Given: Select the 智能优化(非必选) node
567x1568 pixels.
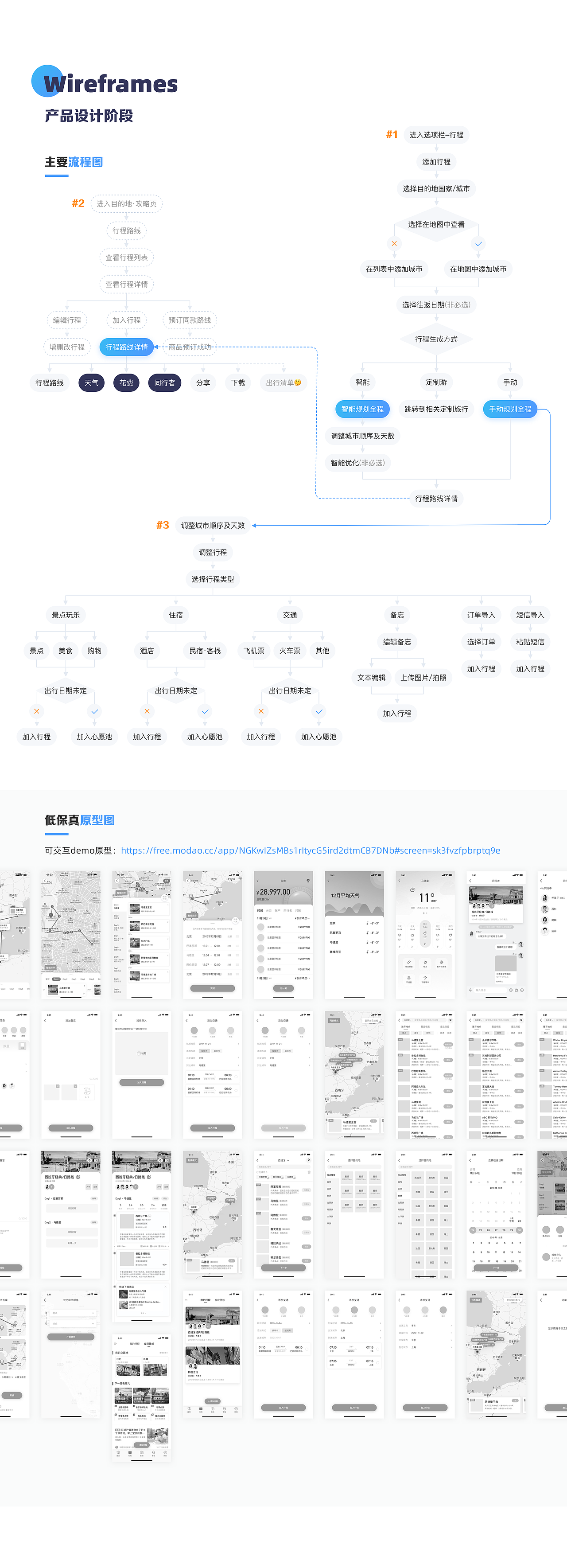Looking at the screenshot, I should pyautogui.click(x=358, y=463).
